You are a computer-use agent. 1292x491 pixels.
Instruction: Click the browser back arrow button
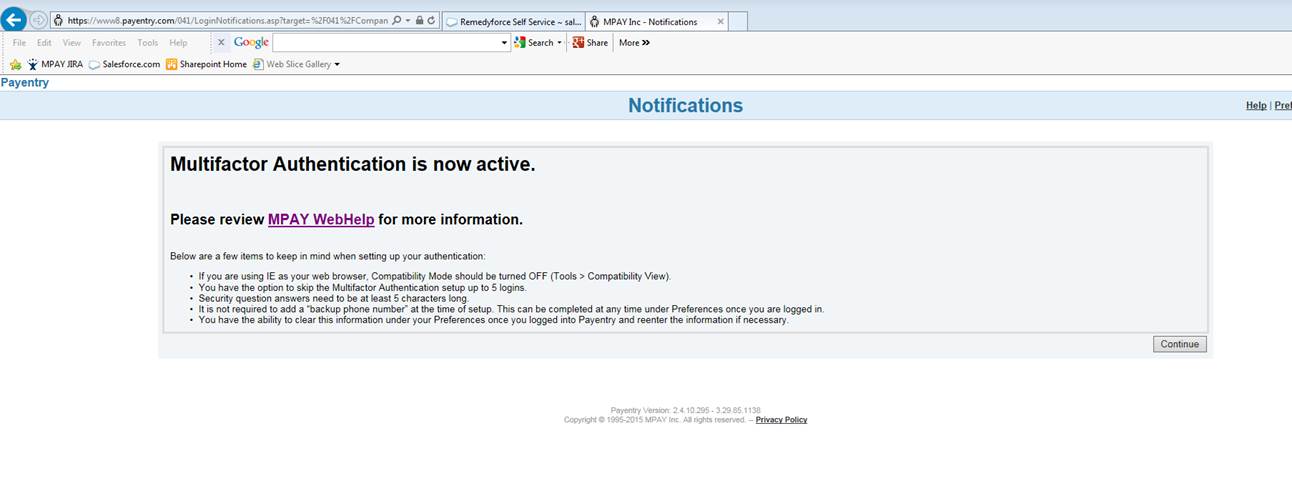[x=14, y=20]
